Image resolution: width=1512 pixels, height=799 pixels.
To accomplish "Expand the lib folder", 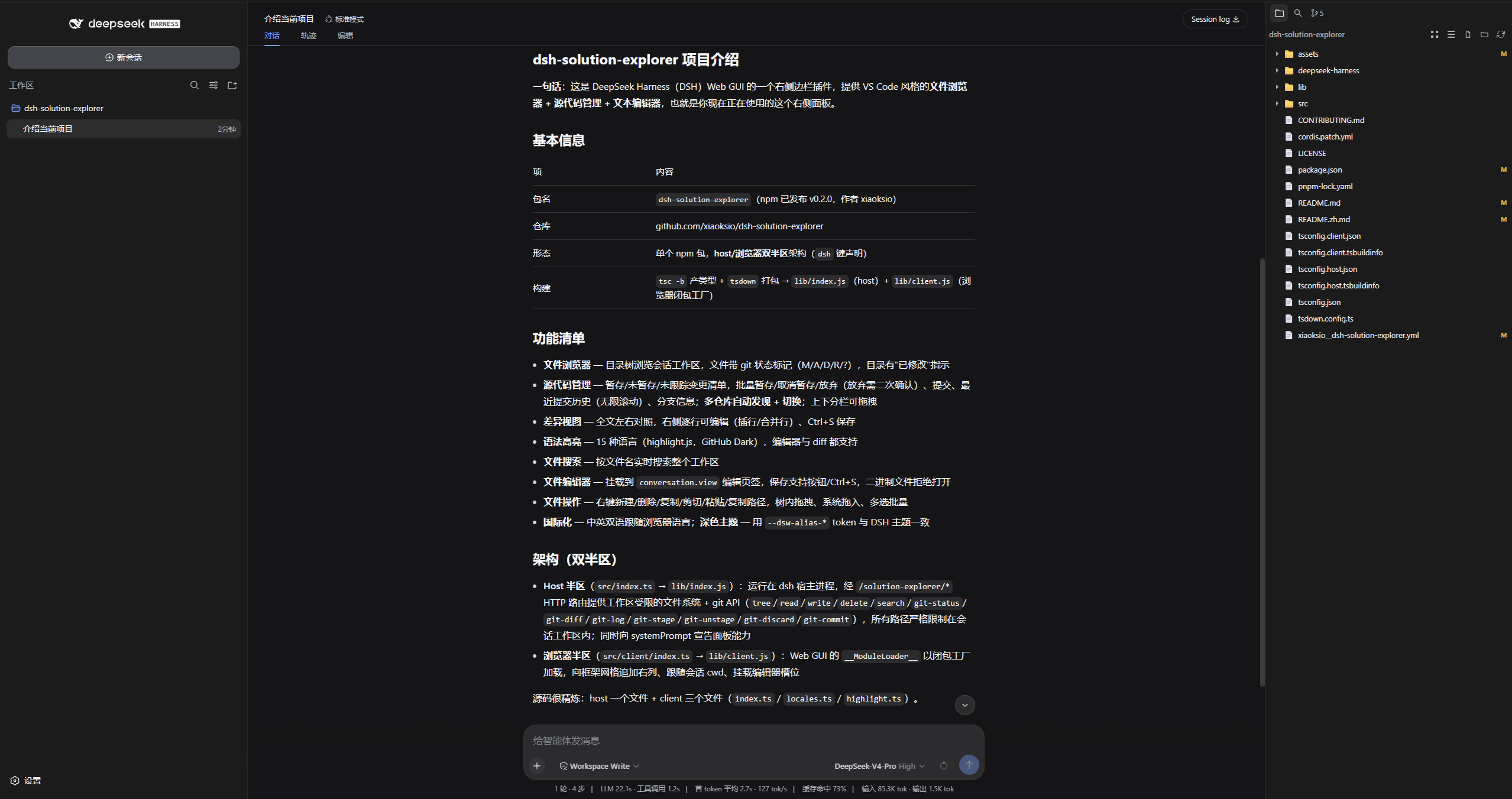I will pos(1277,87).
